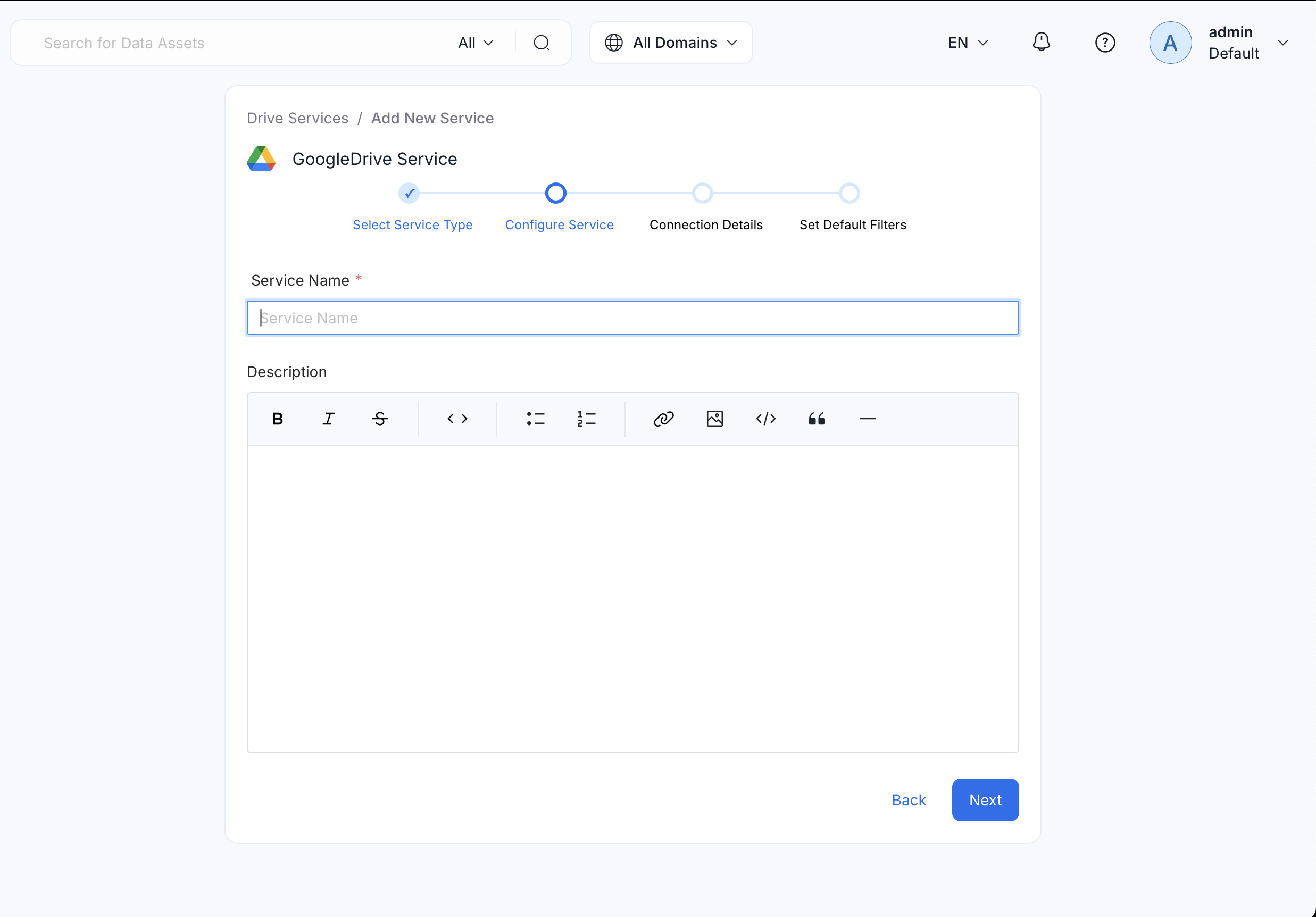Insert a link in description editor
This screenshot has height=917, width=1316.
point(664,419)
